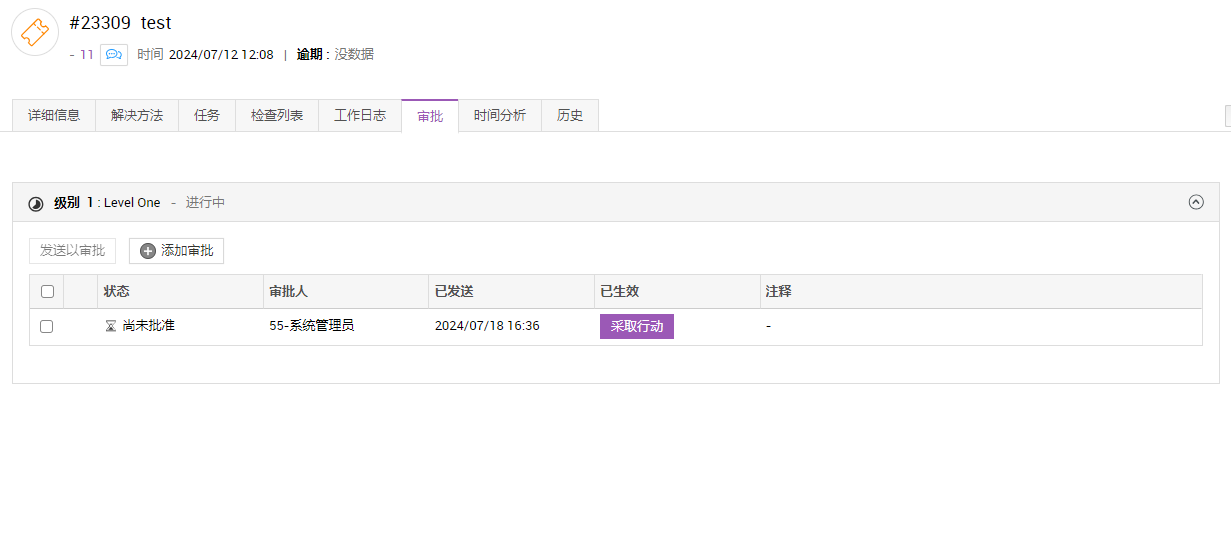The width and height of the screenshot is (1231, 534).
Task: Open the conversations chat bubble icon
Action: (x=114, y=55)
